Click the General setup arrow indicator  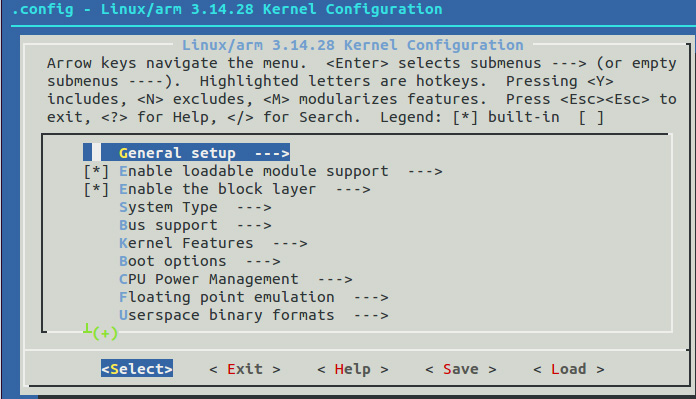(272, 154)
